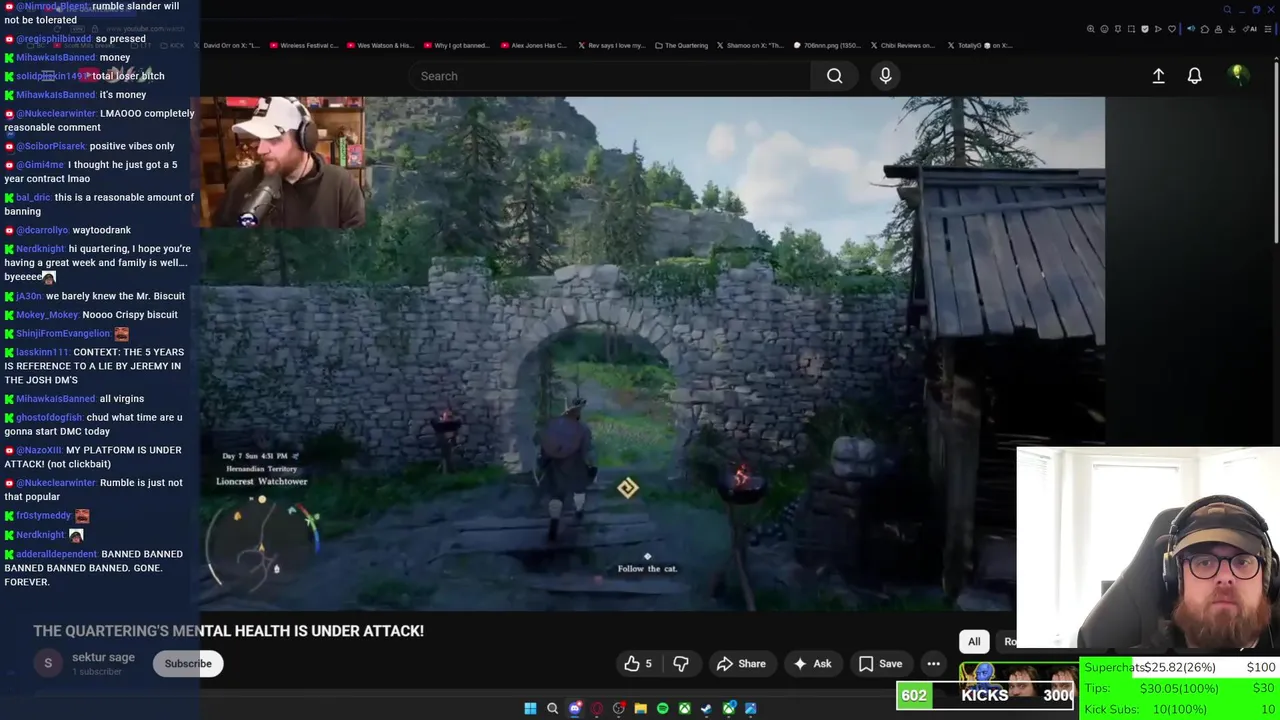Switch to 'TotallyG on X' tab
The image size is (1280, 720).
click(979, 45)
